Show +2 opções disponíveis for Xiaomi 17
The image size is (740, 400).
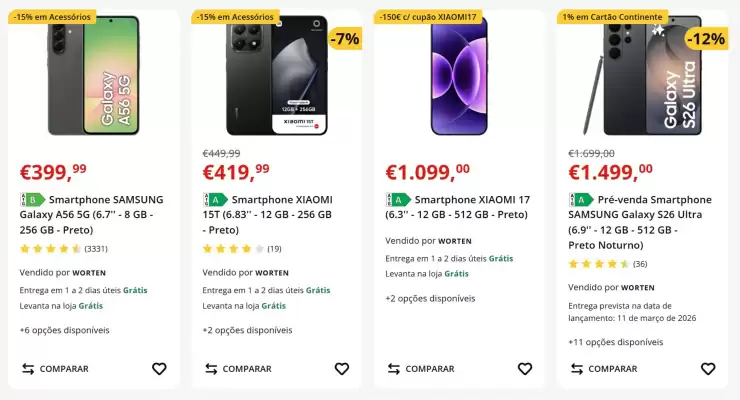(x=430, y=298)
